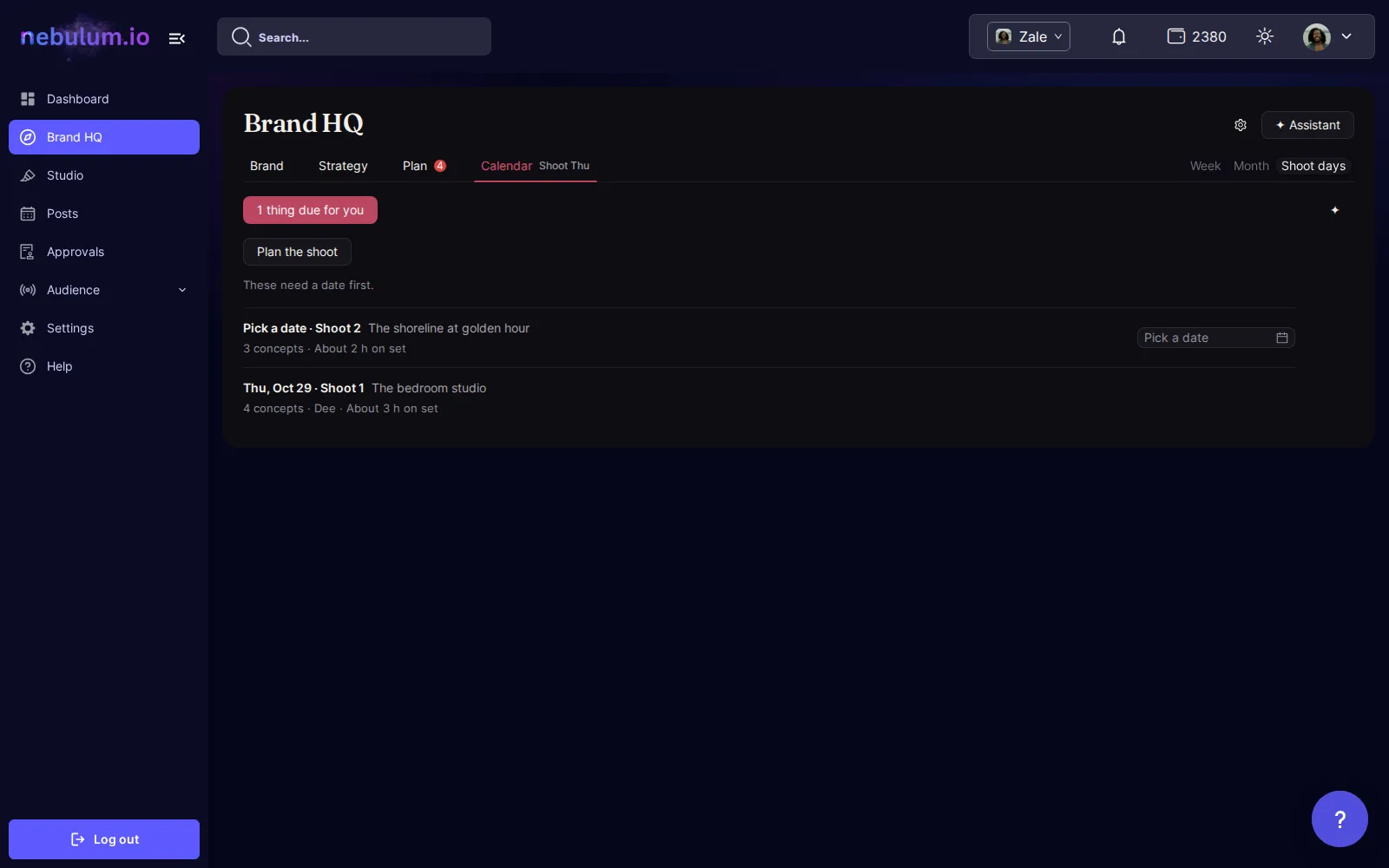
Task: Click the Pick a date field
Action: pos(1215,338)
